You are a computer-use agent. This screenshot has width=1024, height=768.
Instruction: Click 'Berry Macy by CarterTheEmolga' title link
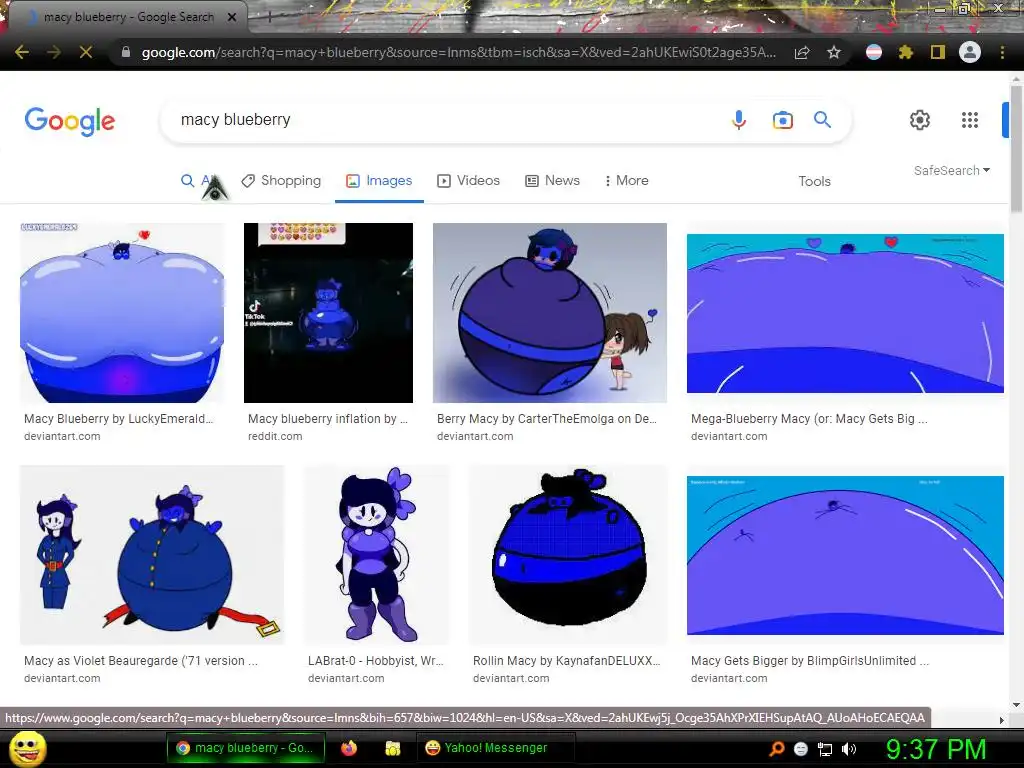547,419
